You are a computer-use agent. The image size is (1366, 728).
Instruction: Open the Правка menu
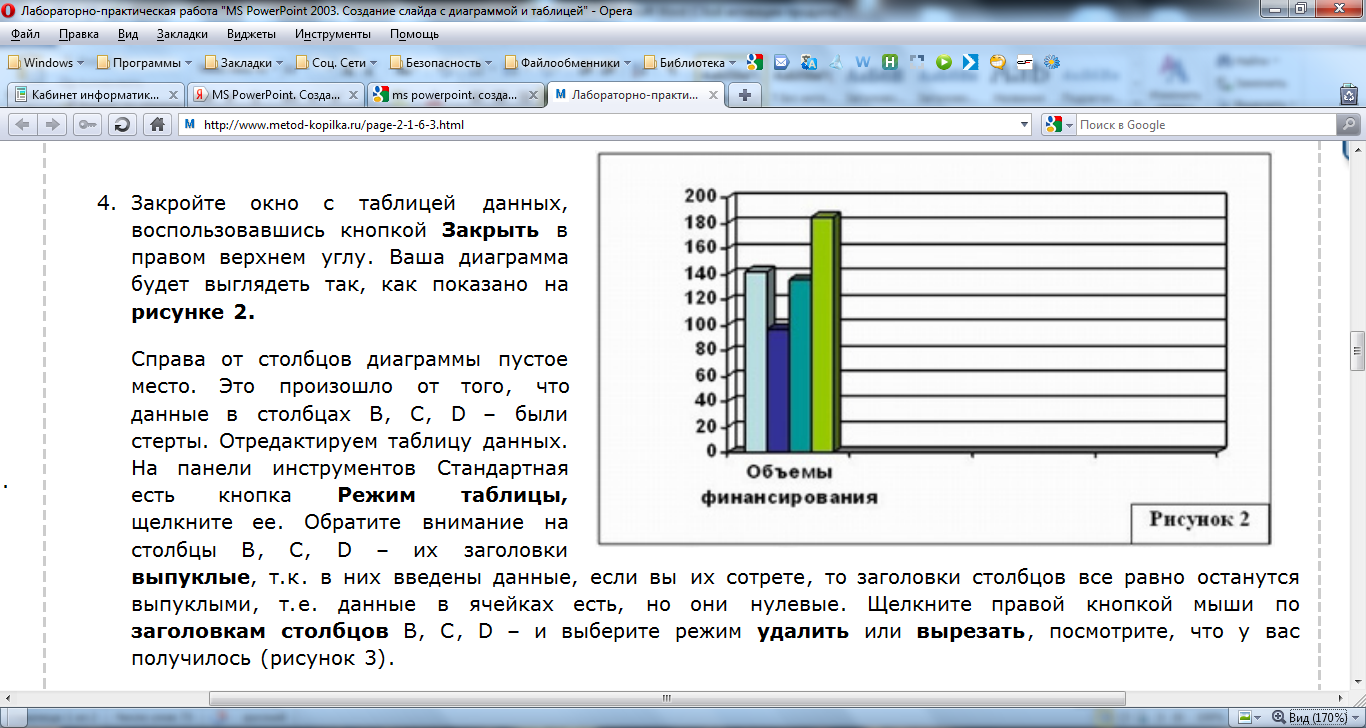click(78, 34)
